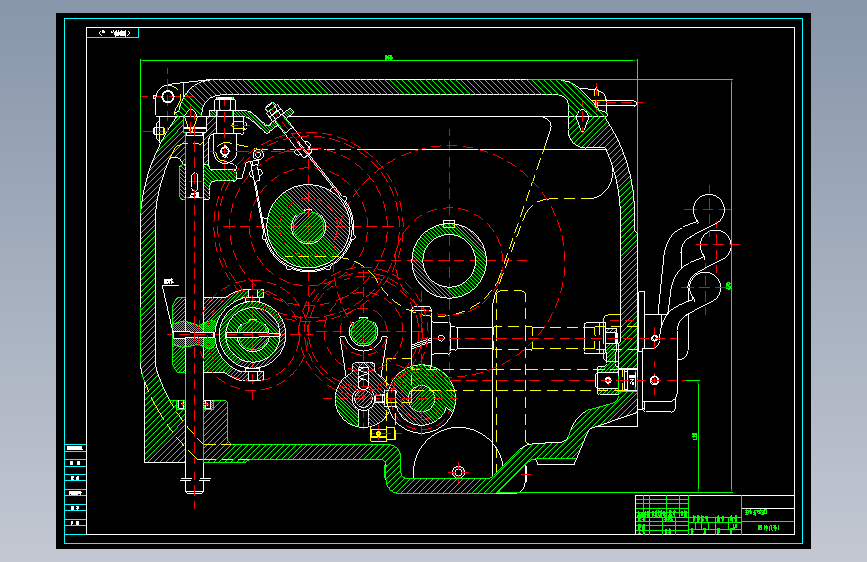Click the title block at the bottom right
The width and height of the screenshot is (867, 562).
[714, 514]
